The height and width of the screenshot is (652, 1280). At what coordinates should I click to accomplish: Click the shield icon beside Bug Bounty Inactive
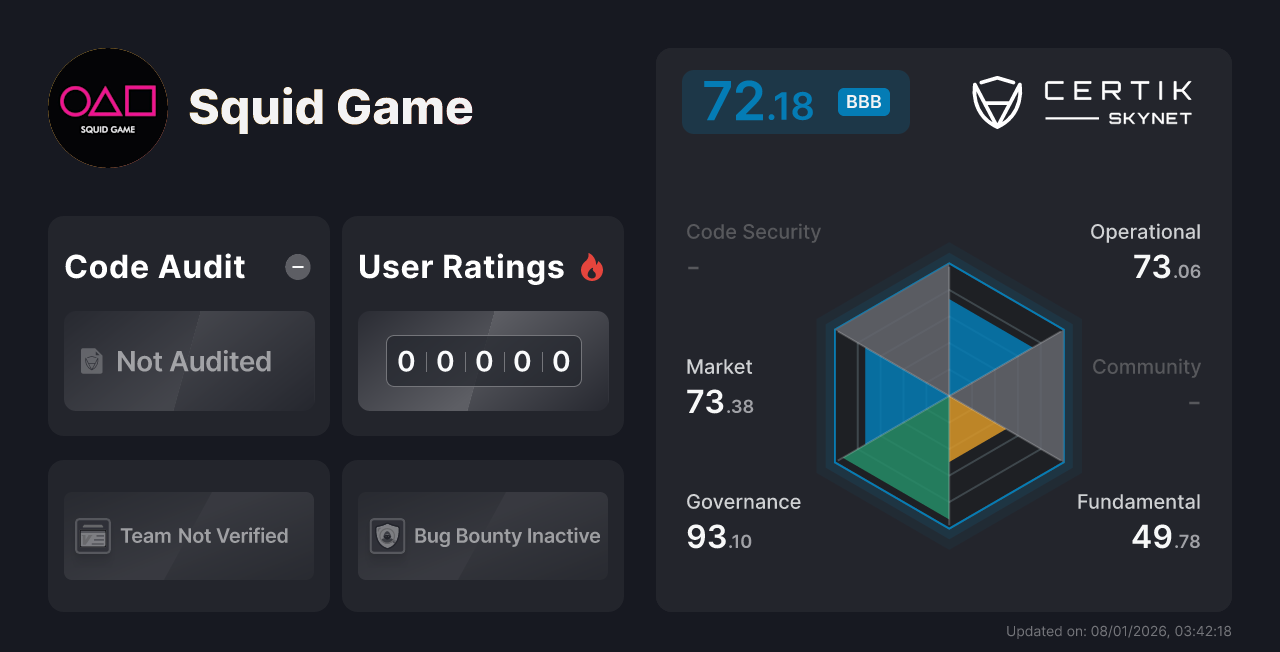389,536
